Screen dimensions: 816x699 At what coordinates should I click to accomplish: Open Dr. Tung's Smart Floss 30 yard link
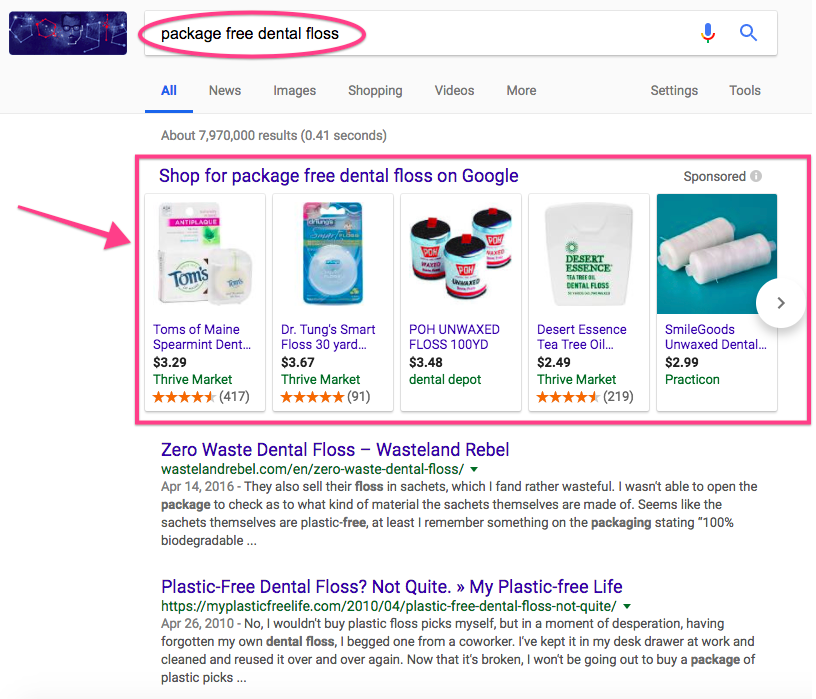point(328,337)
